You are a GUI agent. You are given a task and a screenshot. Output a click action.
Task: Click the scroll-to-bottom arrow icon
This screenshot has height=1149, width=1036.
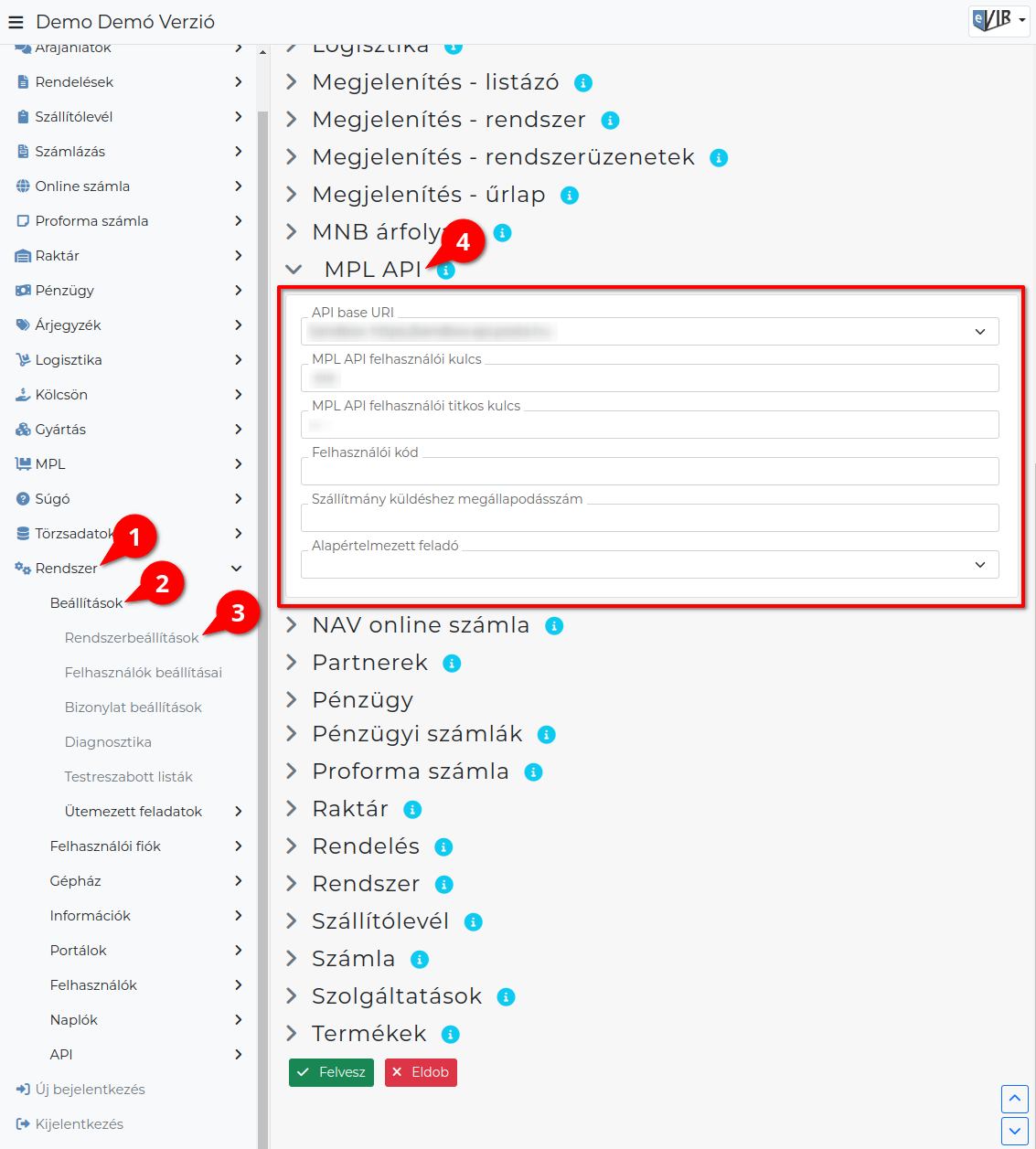coord(1015,1131)
